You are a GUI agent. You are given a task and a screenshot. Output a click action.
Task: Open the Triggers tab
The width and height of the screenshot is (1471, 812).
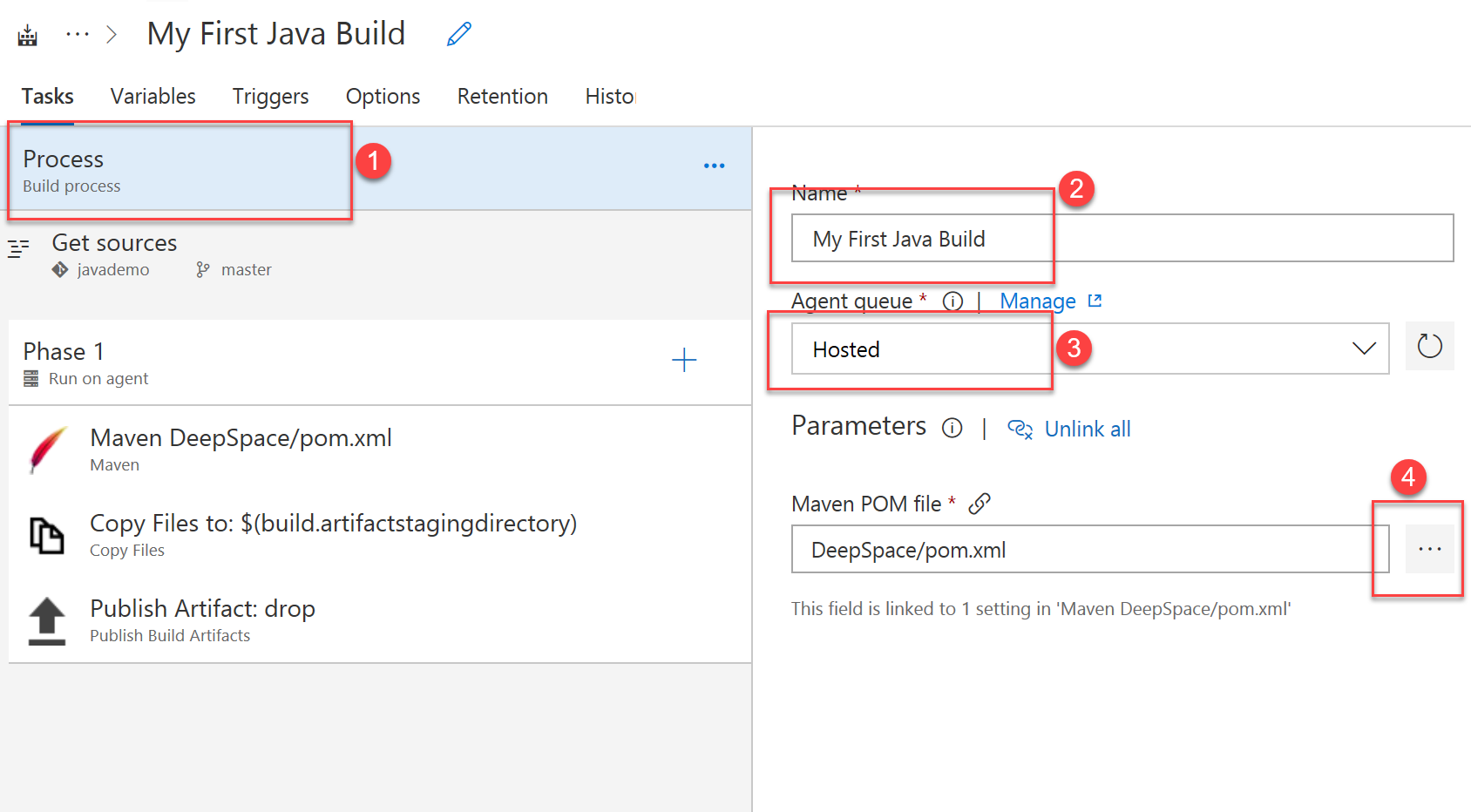(x=270, y=96)
